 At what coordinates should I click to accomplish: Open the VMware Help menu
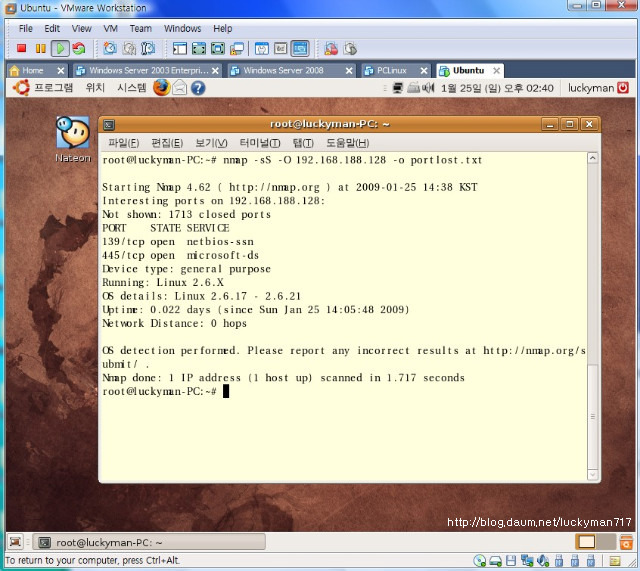coord(222,29)
